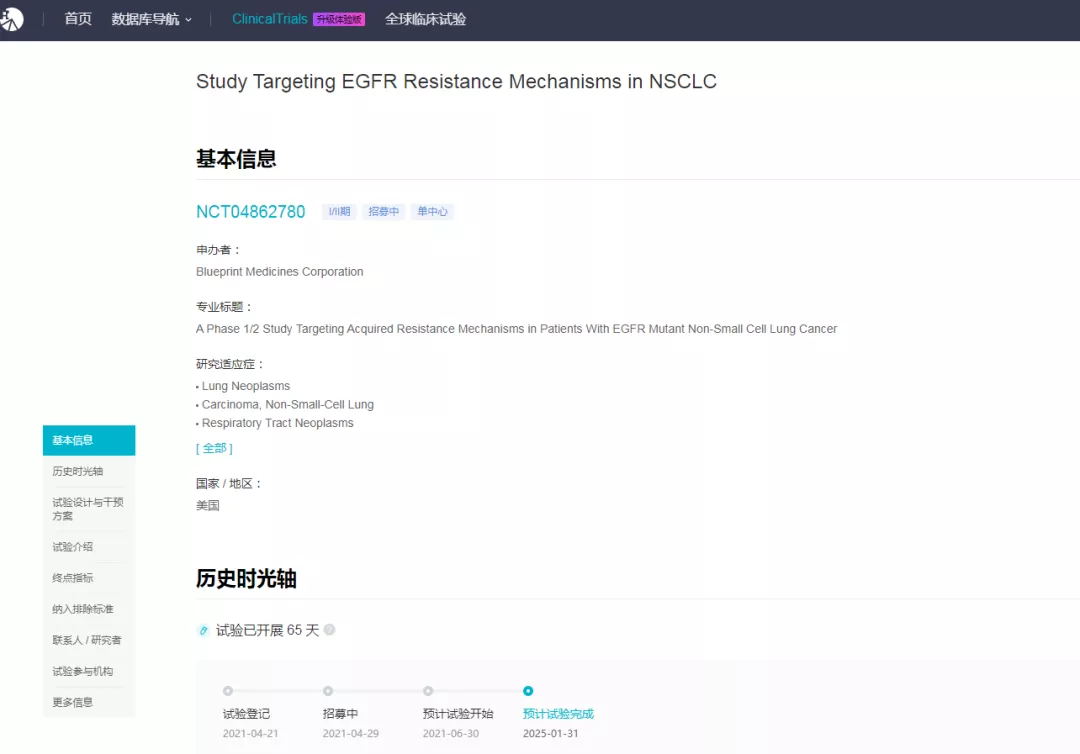Image resolution: width=1080 pixels, height=754 pixels.
Task: Click the 试验登记 timeline marker dot
Action: coord(228,691)
